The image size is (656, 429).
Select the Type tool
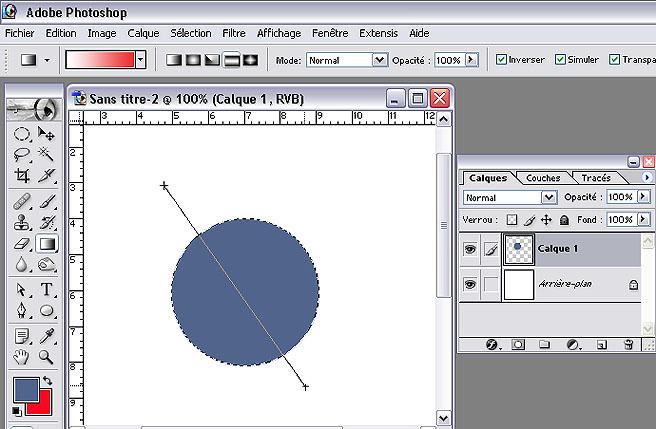click(x=46, y=290)
